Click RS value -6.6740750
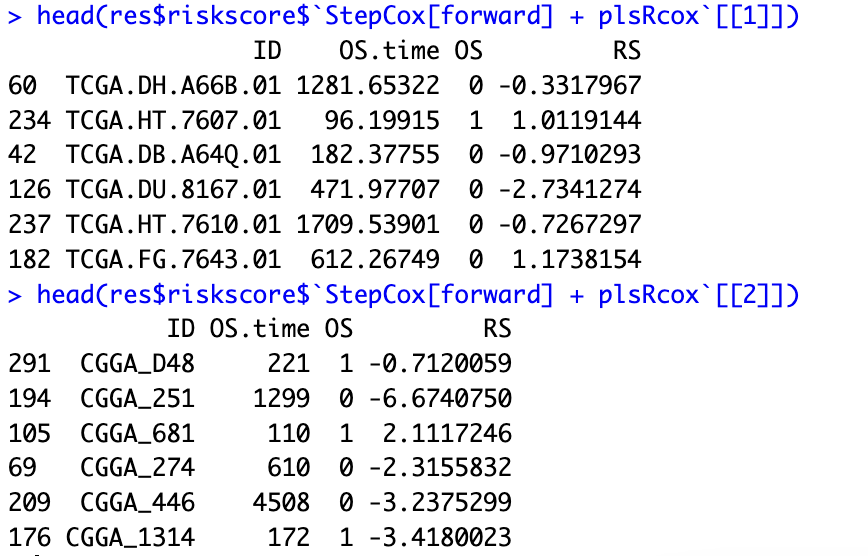This screenshot has height=556, width=868. (x=441, y=399)
